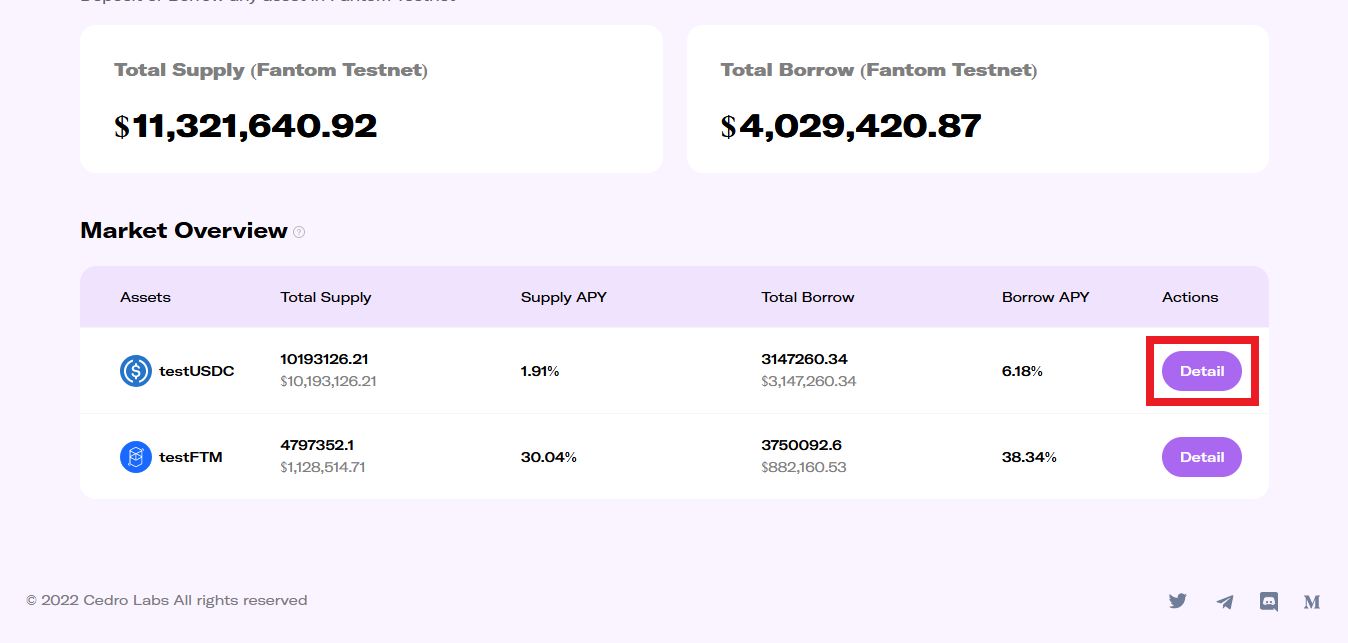This screenshot has width=1348, height=643.
Task: Select the testFTM asset name
Action: [190, 457]
